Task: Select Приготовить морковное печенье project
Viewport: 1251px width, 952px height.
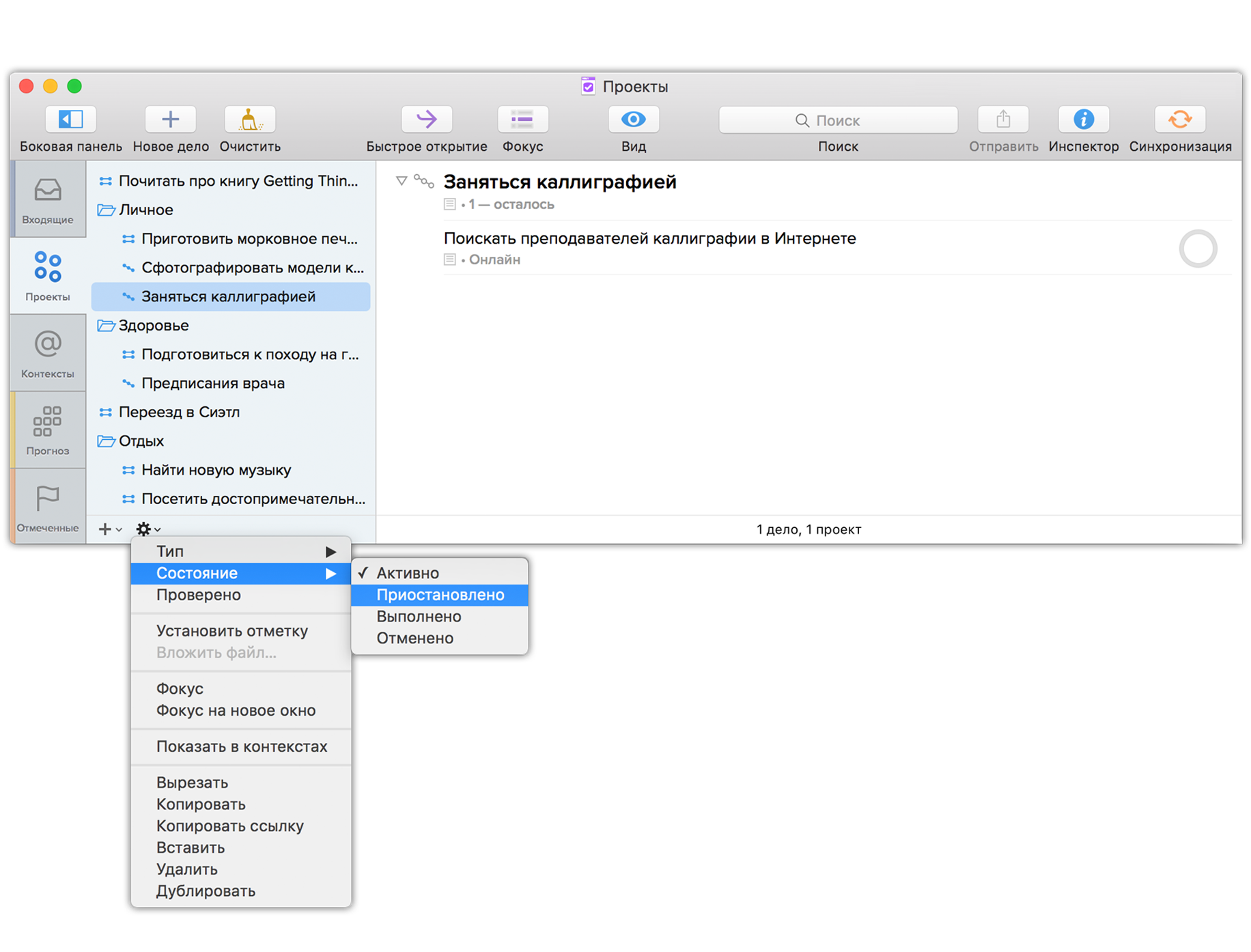Action: [x=231, y=239]
